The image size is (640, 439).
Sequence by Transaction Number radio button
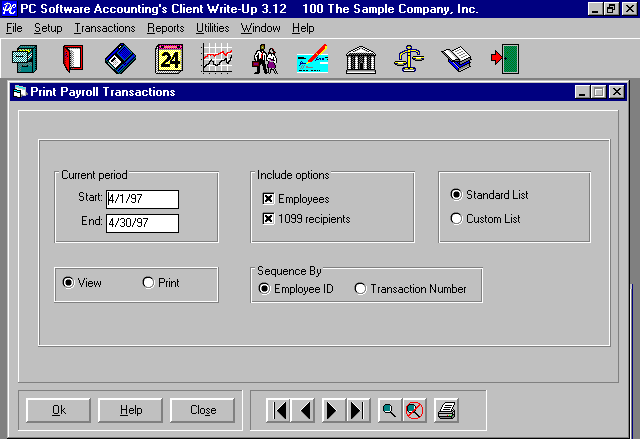click(x=360, y=289)
